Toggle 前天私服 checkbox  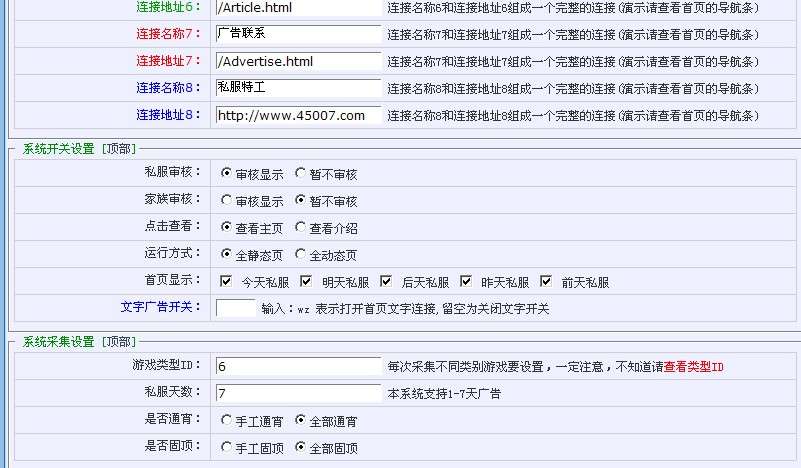(x=546, y=281)
